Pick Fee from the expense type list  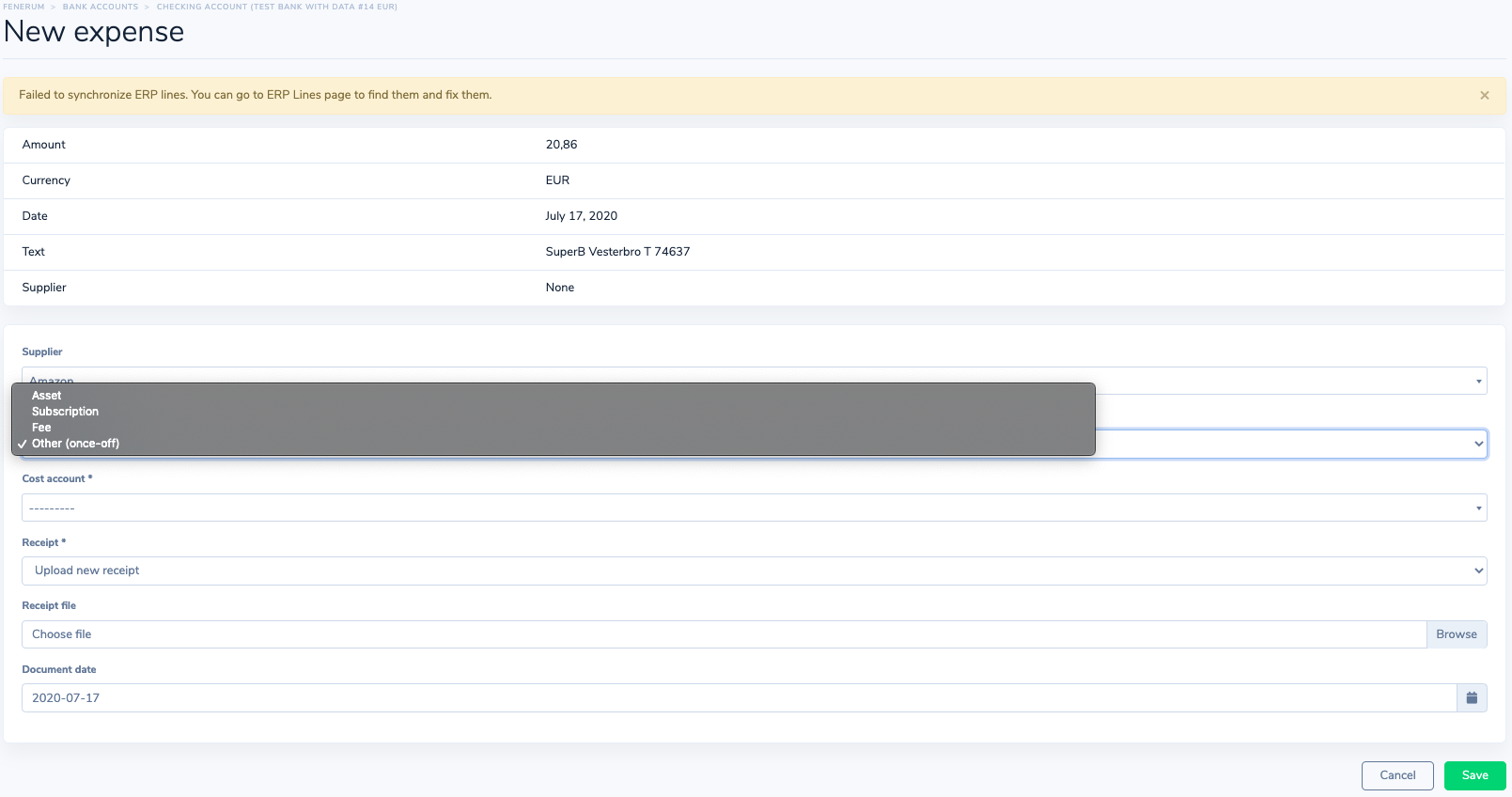pos(41,428)
